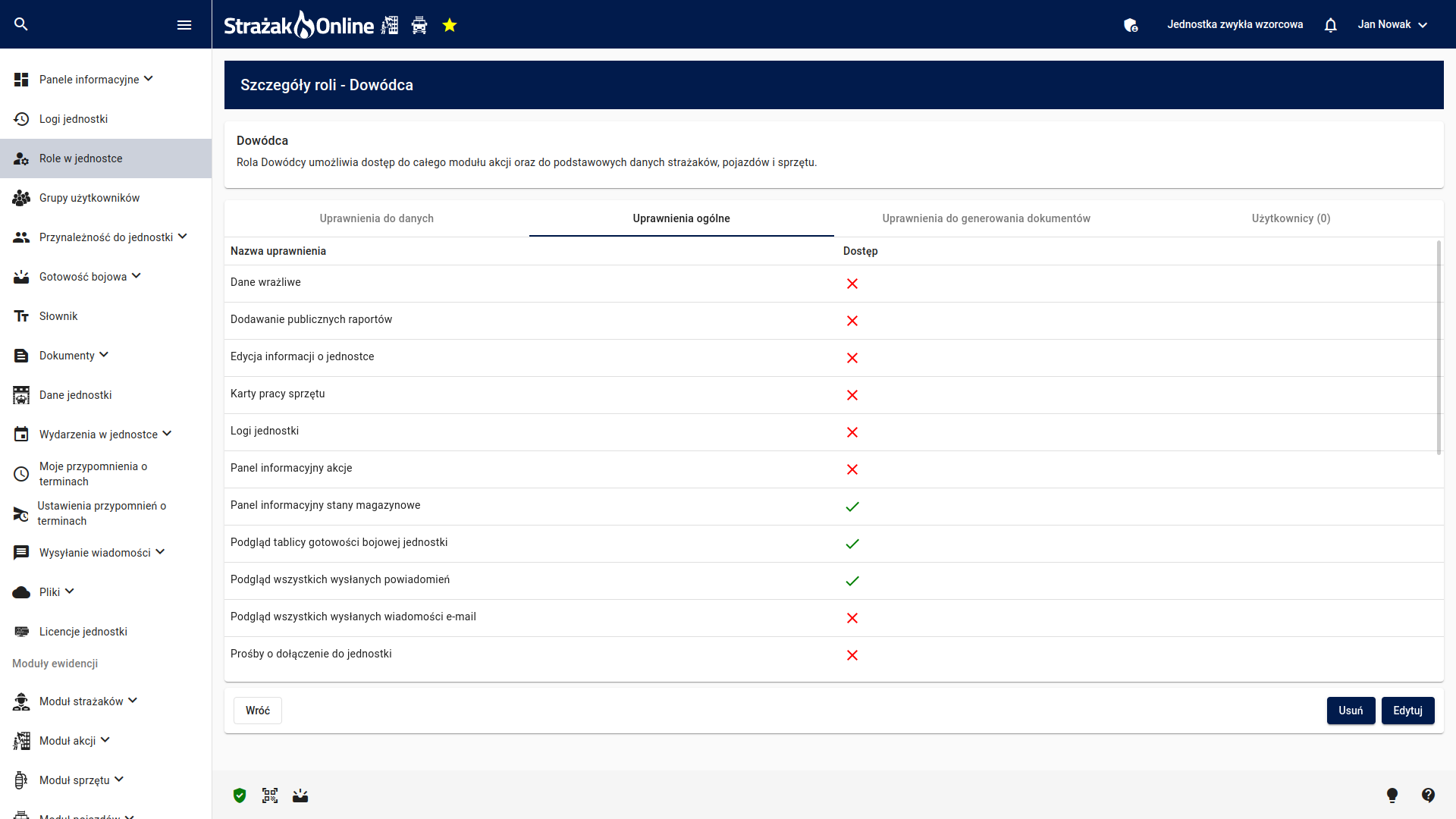Viewport: 1456px width, 819px height.
Task: Expand Wydarzenia w jednostce menu
Action: (168, 434)
